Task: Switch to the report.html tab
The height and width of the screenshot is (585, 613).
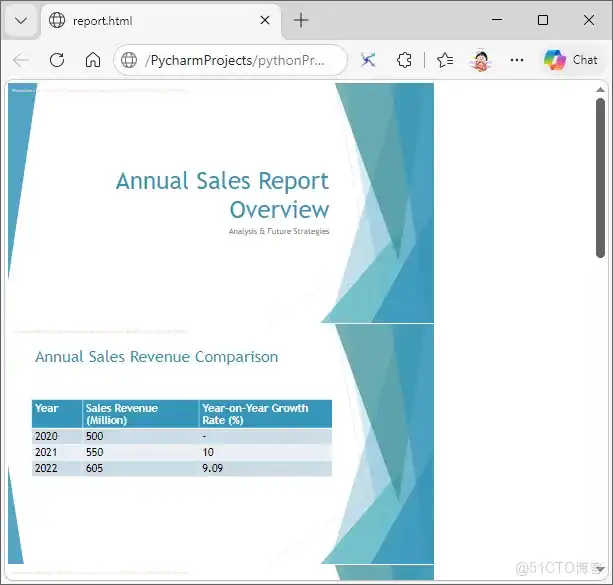Action: point(150,20)
